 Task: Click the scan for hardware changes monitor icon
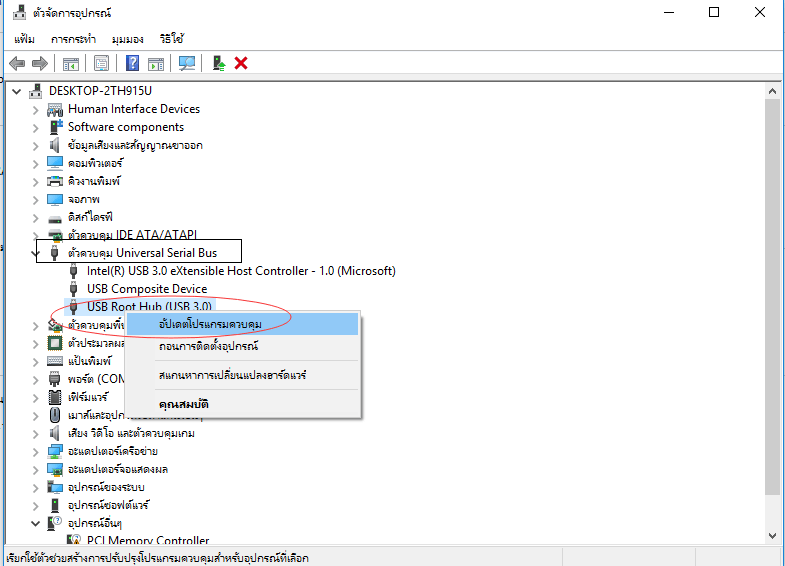(186, 63)
